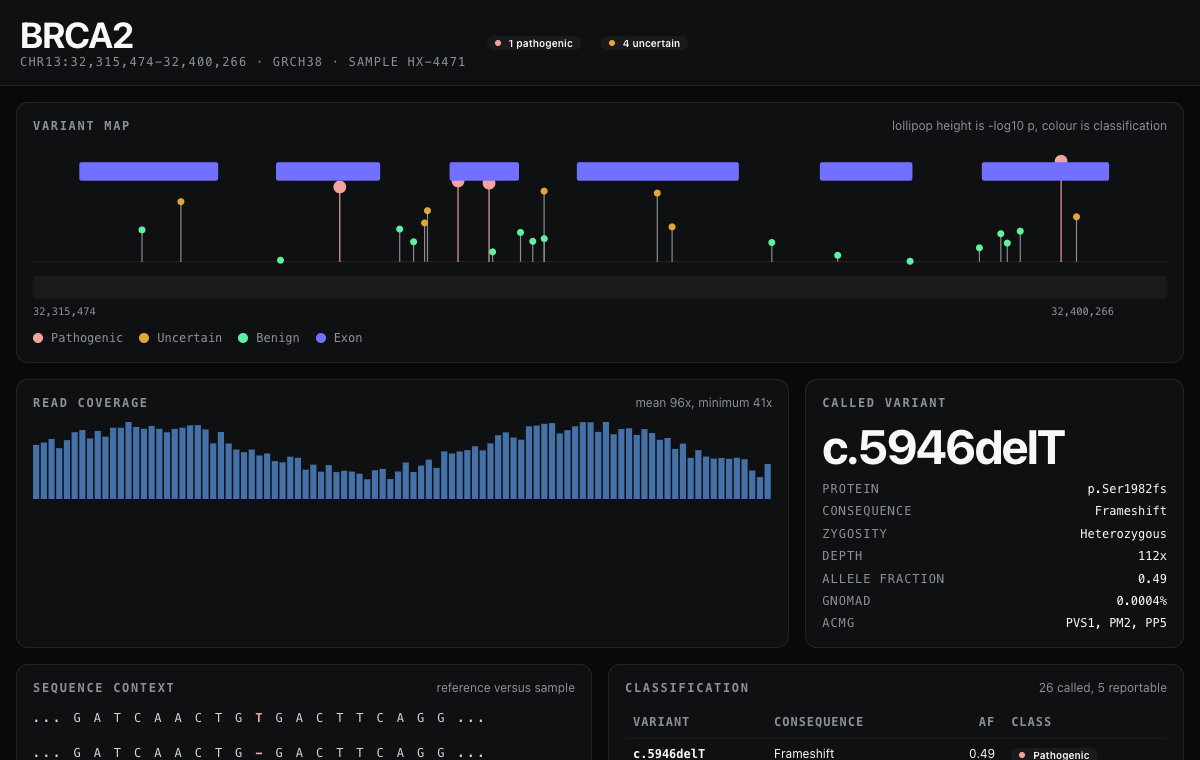Click the '4 uncertain' badge in the header

644,43
